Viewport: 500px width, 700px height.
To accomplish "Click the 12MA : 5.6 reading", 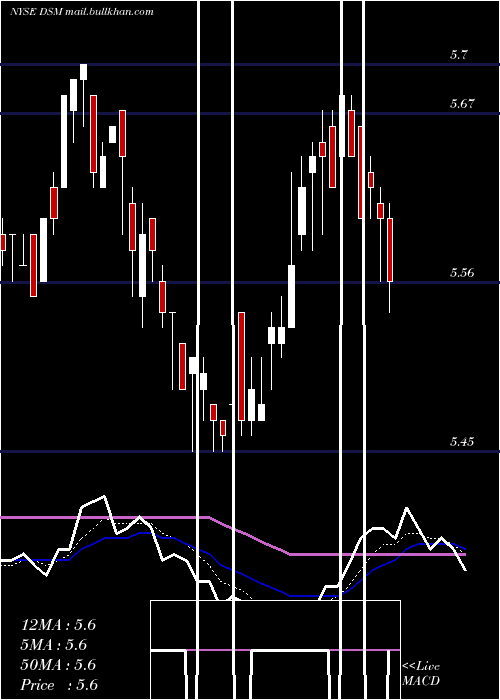I will pyautogui.click(x=58, y=625).
